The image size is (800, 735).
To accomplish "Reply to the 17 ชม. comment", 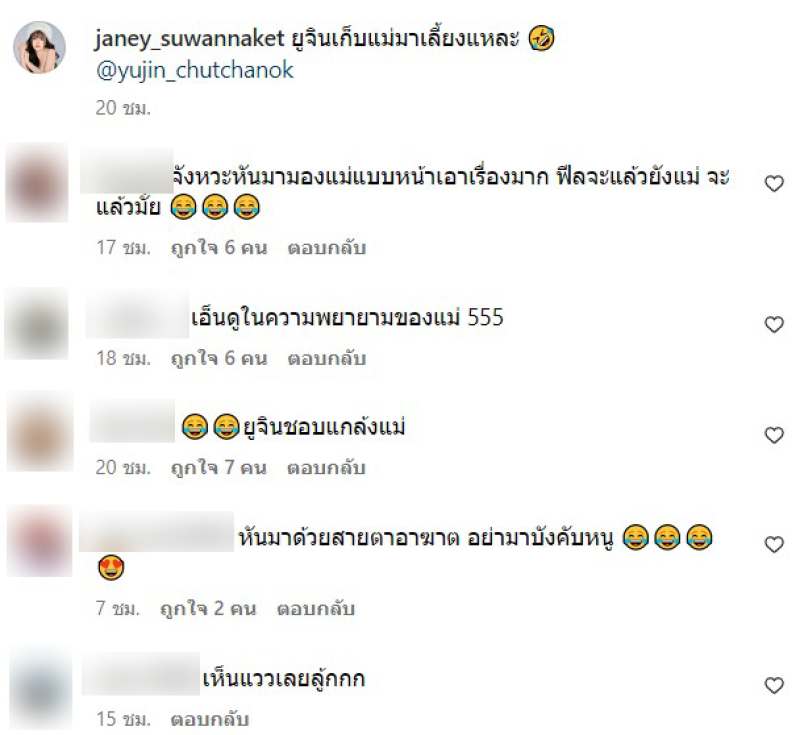I will click(327, 248).
